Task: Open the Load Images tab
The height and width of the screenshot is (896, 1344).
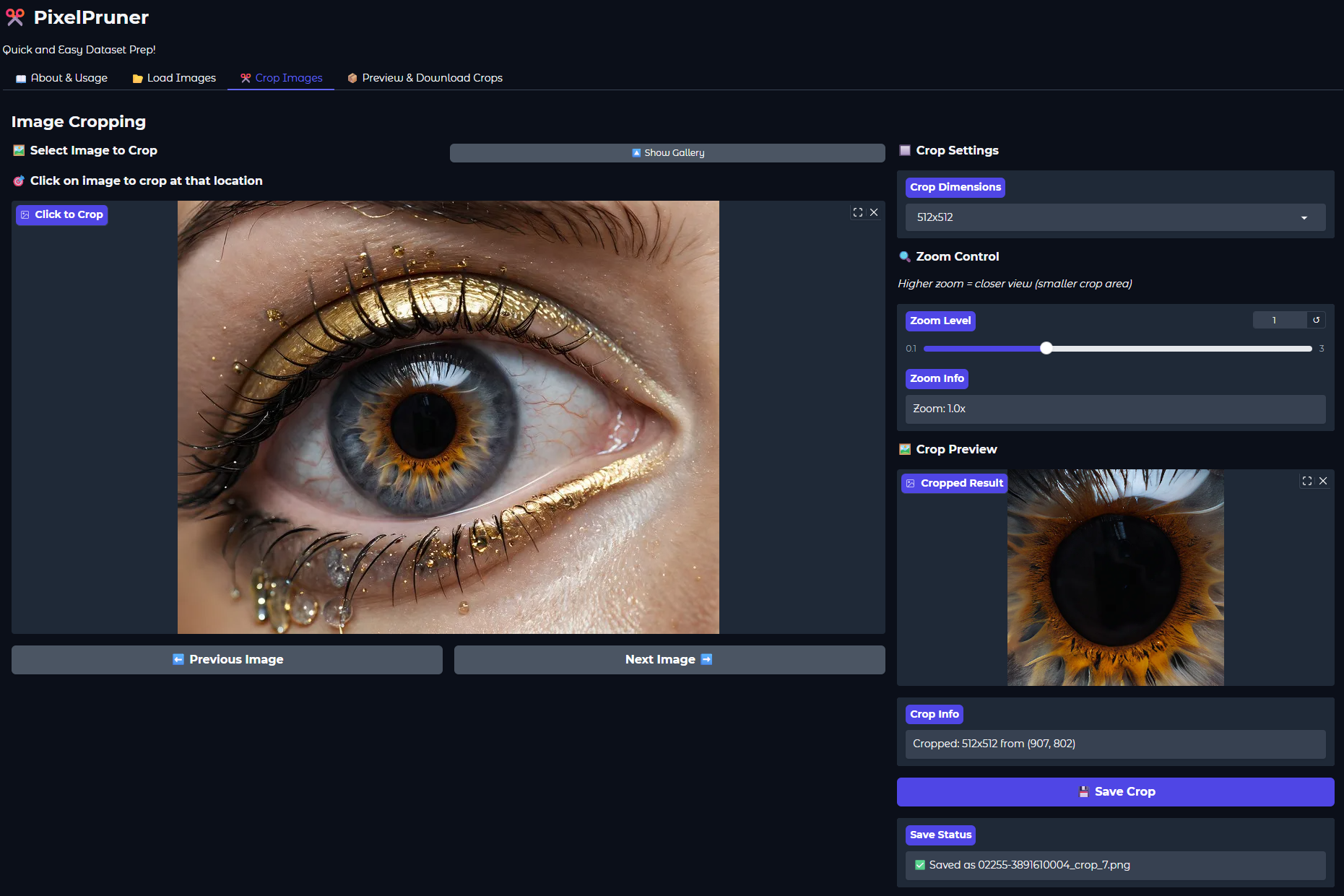Action: (x=174, y=78)
